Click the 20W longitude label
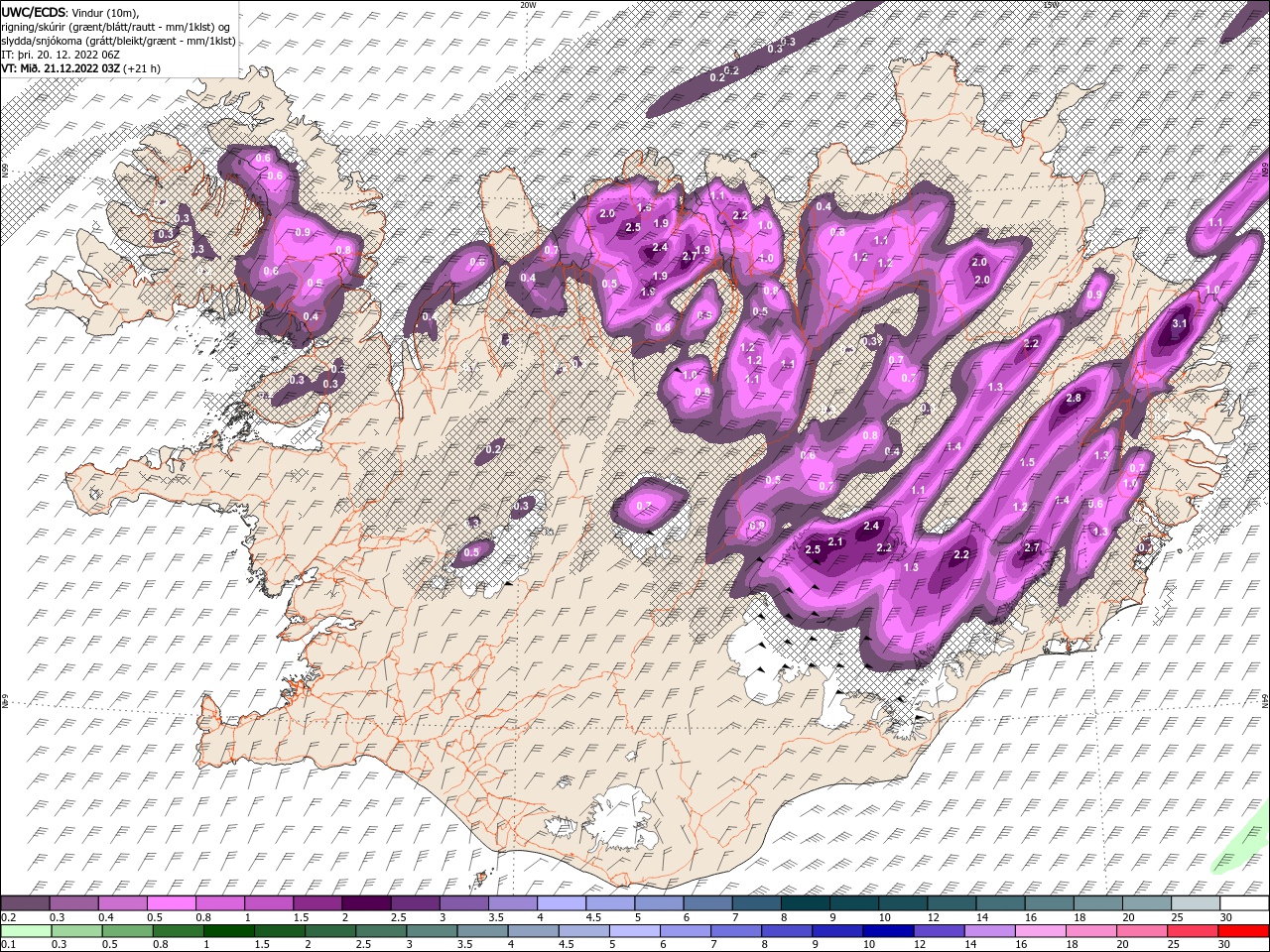Image resolution: width=1270 pixels, height=952 pixels. point(528,5)
